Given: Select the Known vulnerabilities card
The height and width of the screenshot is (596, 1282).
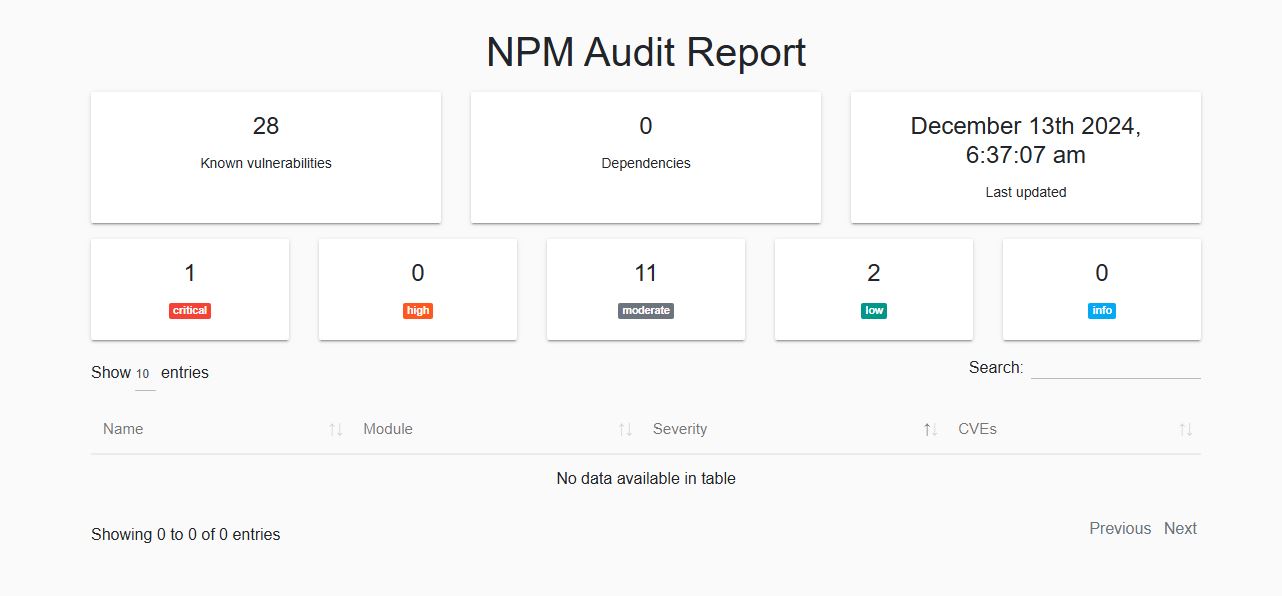Looking at the screenshot, I should coord(266,158).
